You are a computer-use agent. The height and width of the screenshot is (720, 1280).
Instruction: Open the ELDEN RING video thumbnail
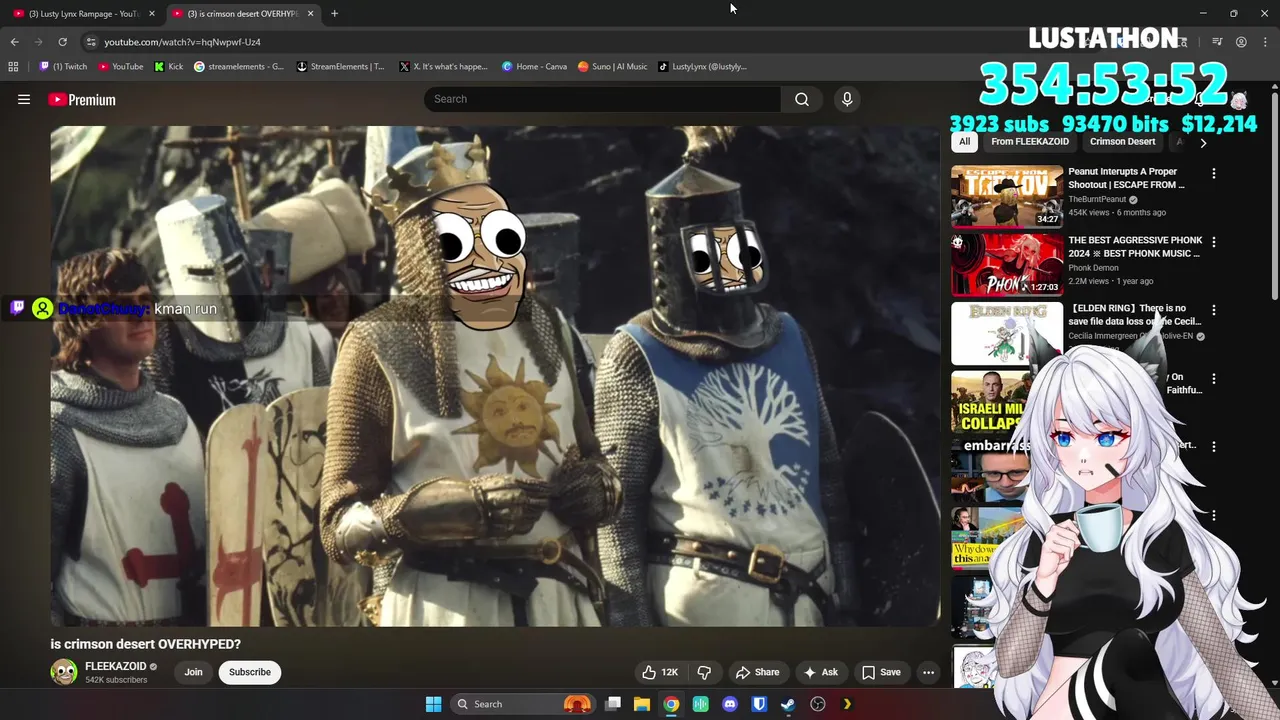[x=1007, y=333]
